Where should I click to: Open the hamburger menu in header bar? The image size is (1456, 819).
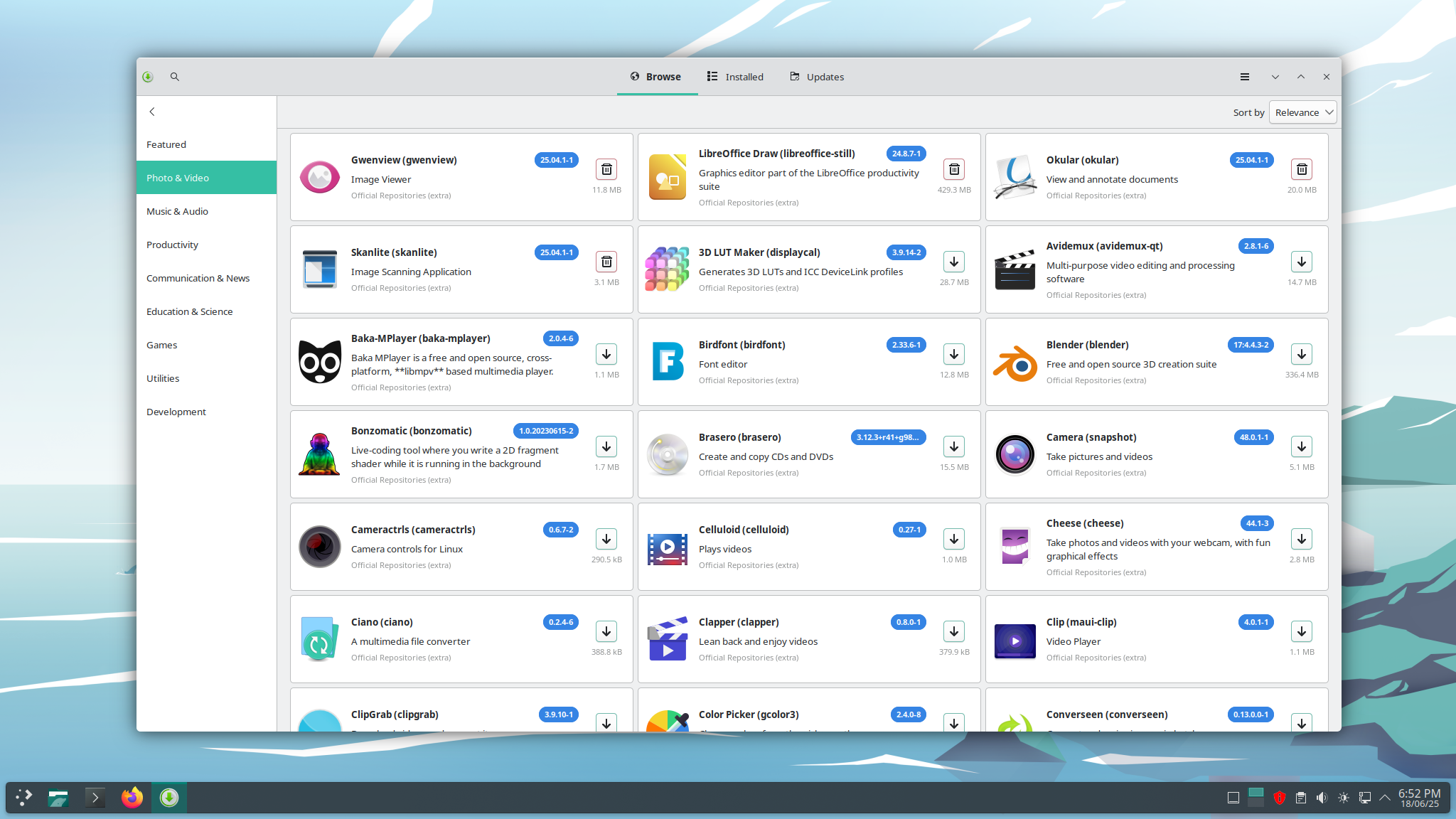(x=1245, y=77)
